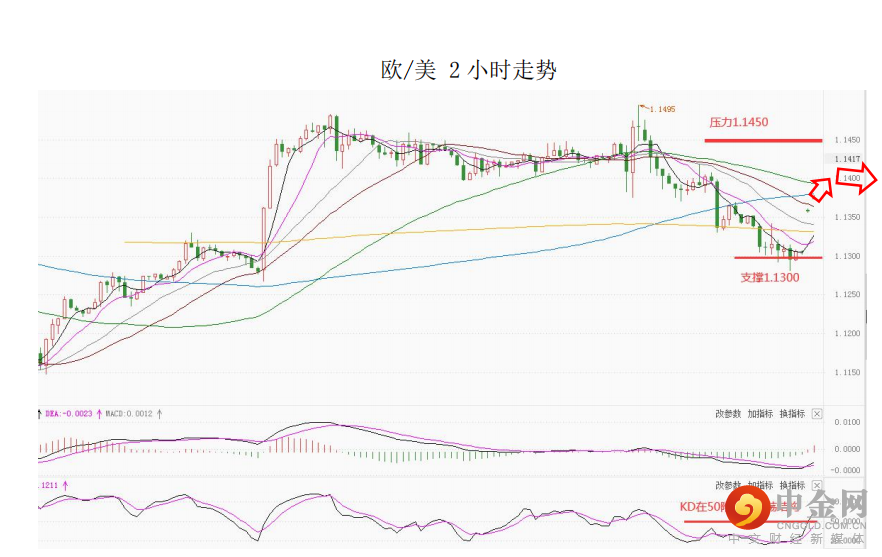Click the 1.1300 price axis label

[847, 256]
